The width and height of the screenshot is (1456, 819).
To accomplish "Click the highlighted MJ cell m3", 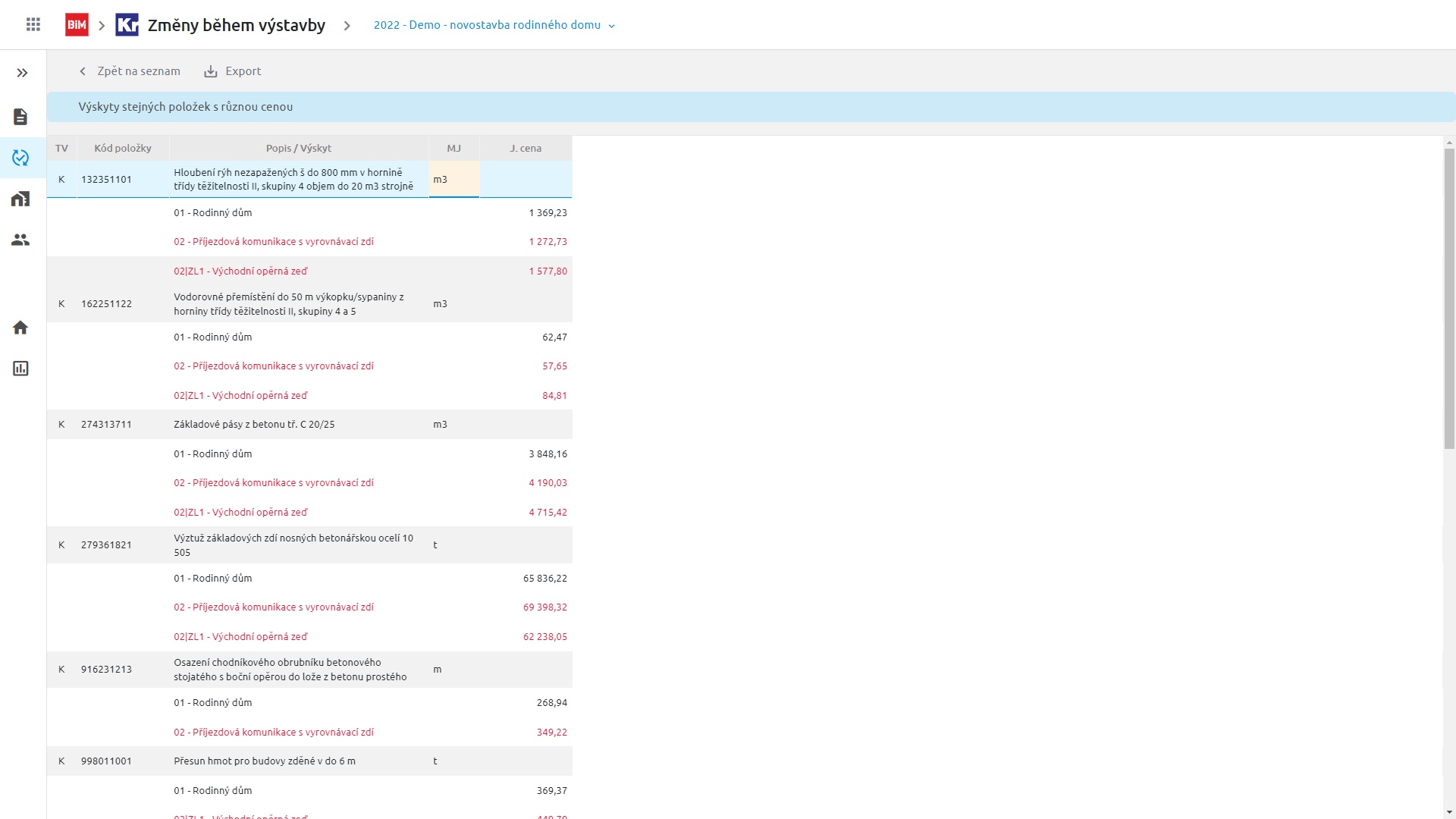I will pos(453,180).
